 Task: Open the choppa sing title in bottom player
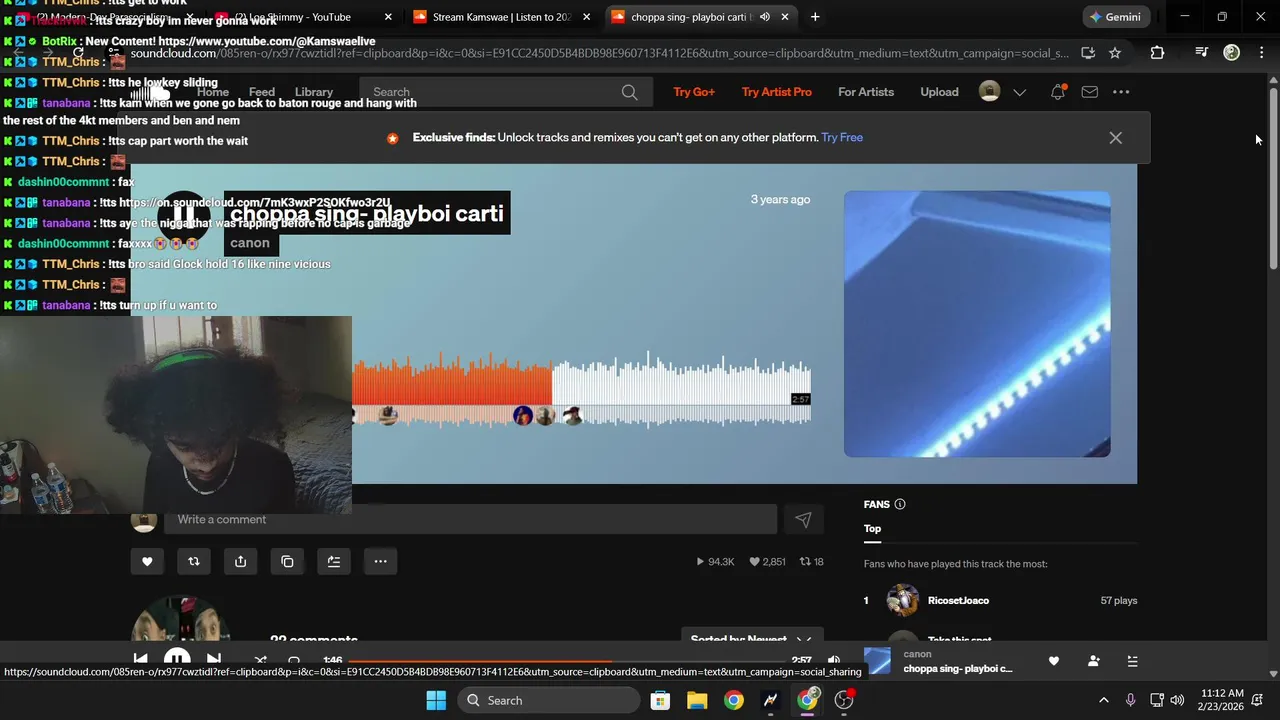[x=958, y=668]
